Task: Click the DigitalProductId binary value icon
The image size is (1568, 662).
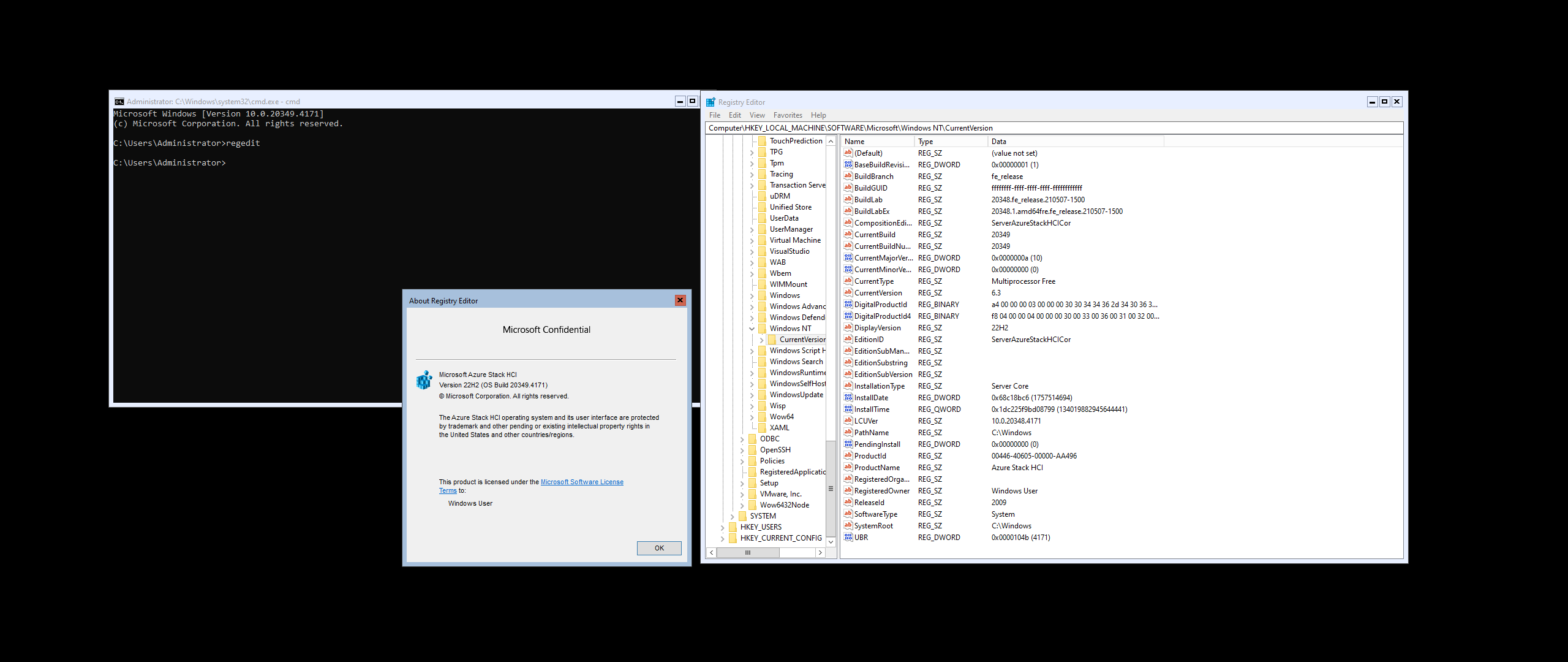Action: (848, 305)
